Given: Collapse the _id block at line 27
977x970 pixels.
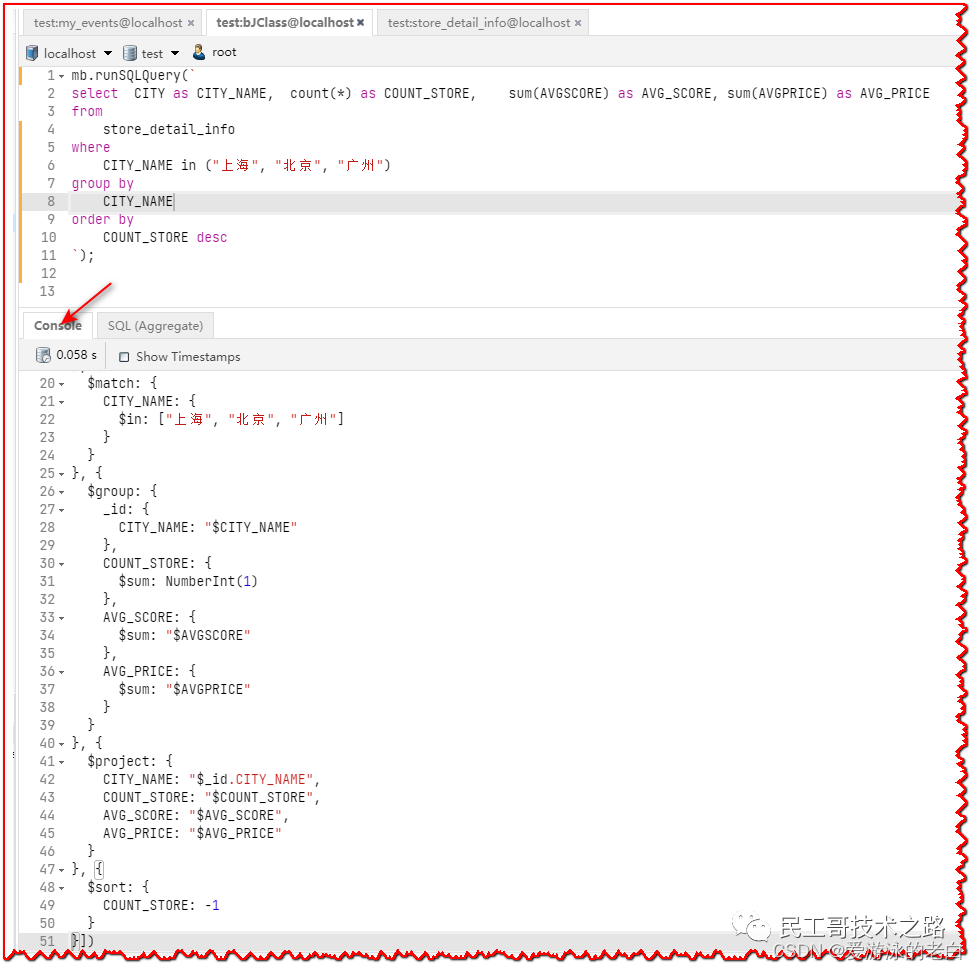Looking at the screenshot, I should pyautogui.click(x=61, y=511).
